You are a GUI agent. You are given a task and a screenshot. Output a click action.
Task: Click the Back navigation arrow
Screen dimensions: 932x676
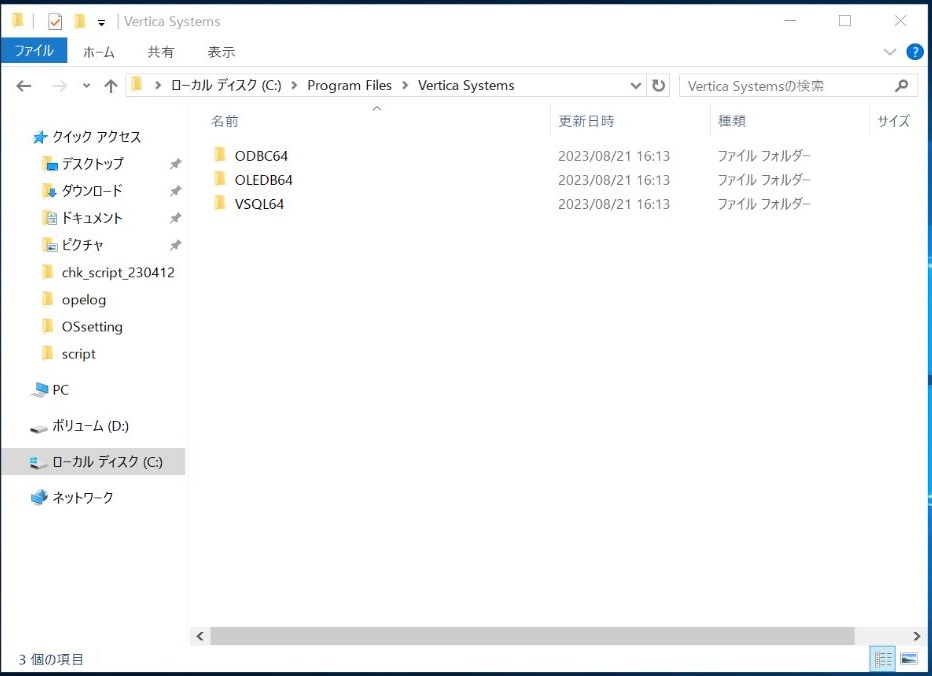[x=24, y=86]
